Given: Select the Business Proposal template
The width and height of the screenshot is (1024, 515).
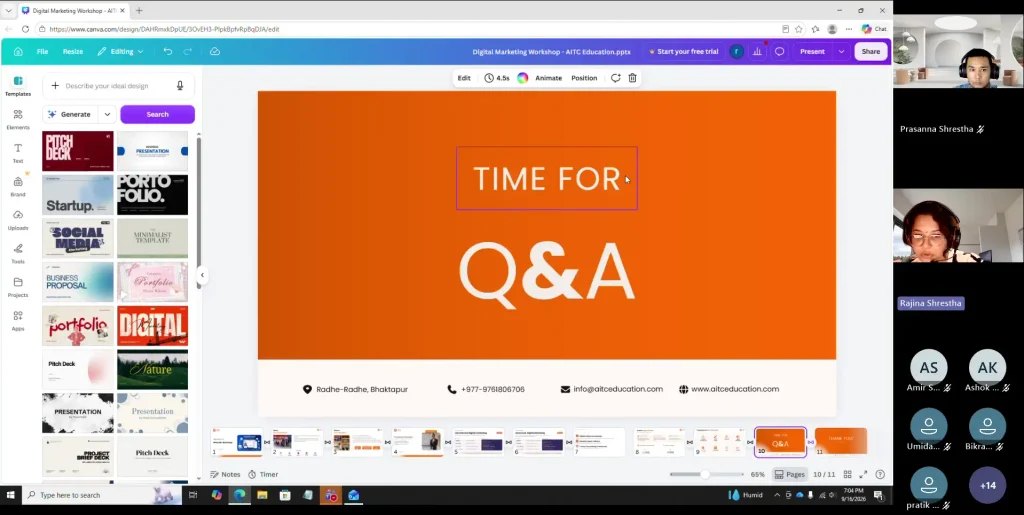Looking at the screenshot, I should point(78,282).
